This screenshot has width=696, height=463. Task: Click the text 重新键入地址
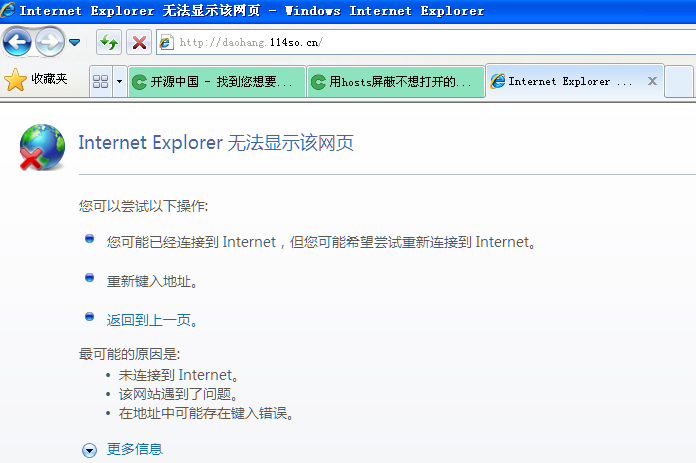pos(152,281)
